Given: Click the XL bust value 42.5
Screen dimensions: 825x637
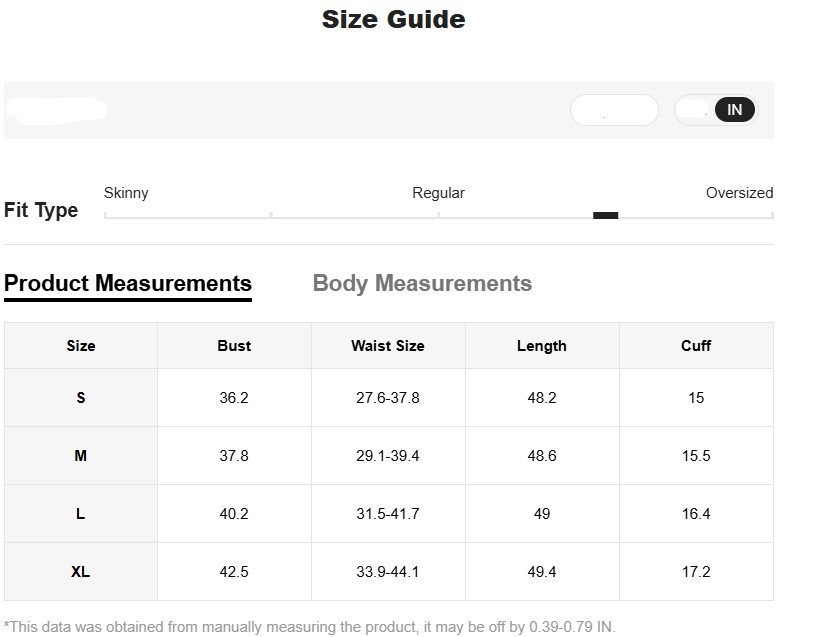Looking at the screenshot, I should click(234, 572).
